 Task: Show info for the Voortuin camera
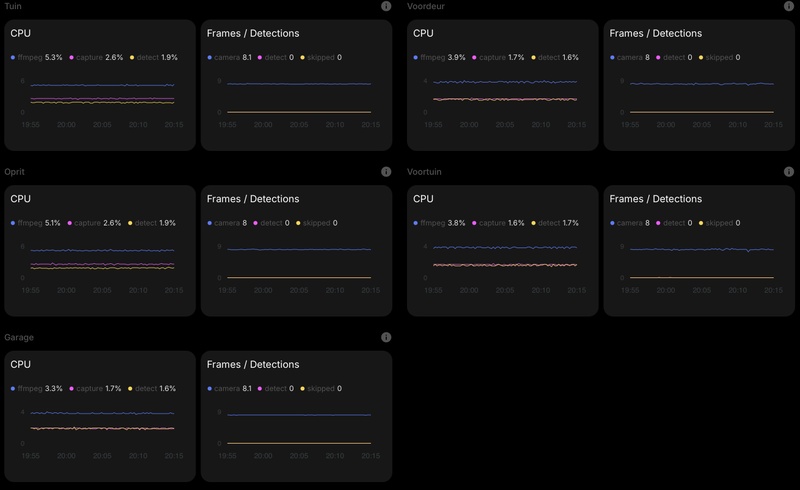coord(788,172)
